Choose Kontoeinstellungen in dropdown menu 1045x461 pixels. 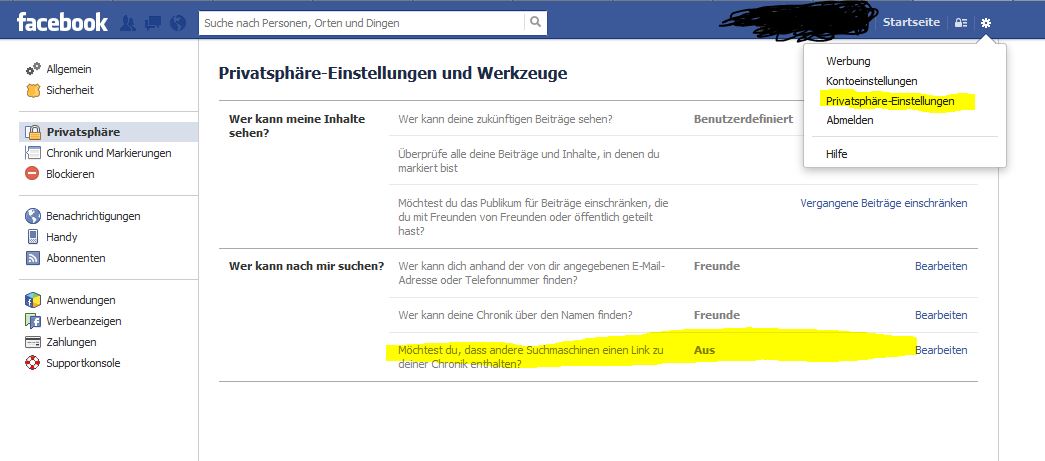tap(872, 81)
